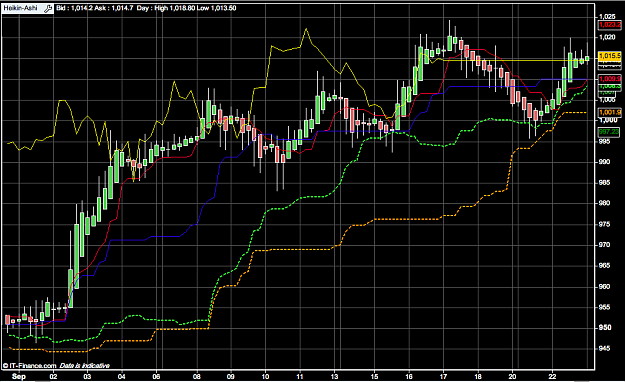
Task: Click the 22 date axis label
Action: (552, 376)
